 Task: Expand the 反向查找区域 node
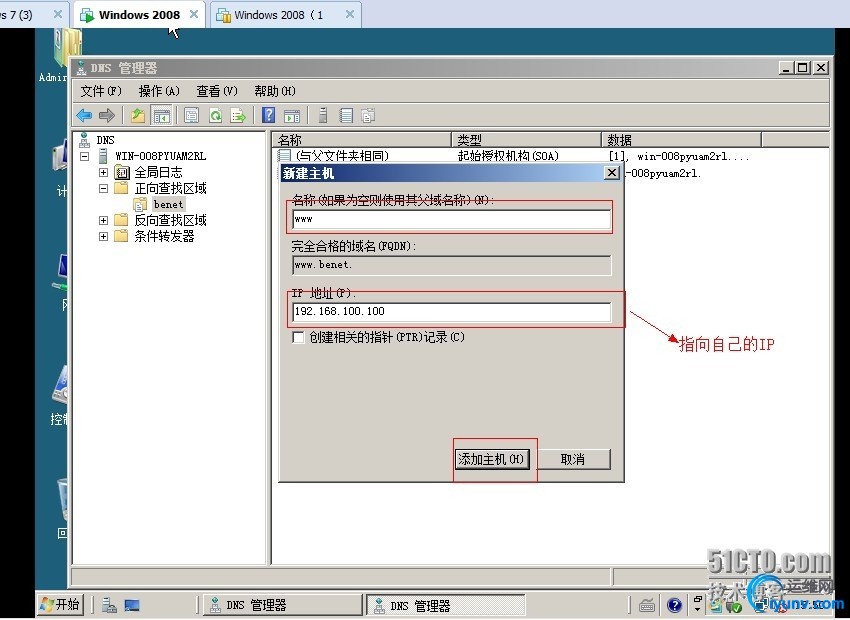[x=104, y=220]
